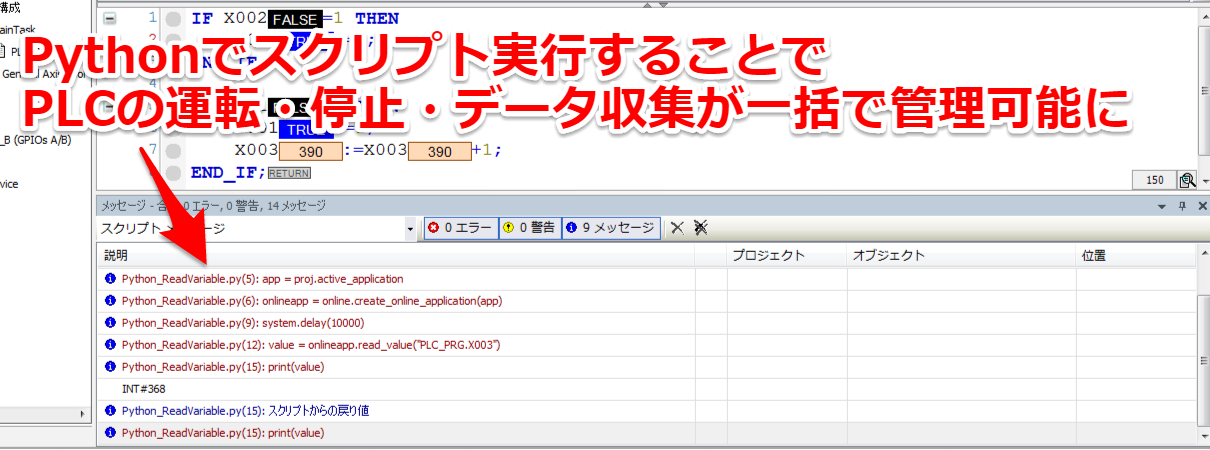Click the messages list vertical scrollbar
The image size is (1210, 450).
(1203, 350)
